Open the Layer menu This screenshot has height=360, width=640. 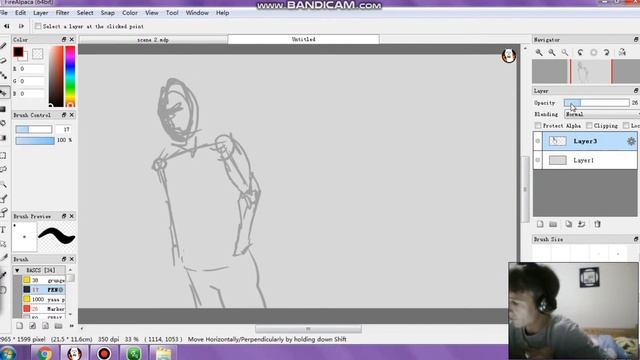pyautogui.click(x=40, y=13)
